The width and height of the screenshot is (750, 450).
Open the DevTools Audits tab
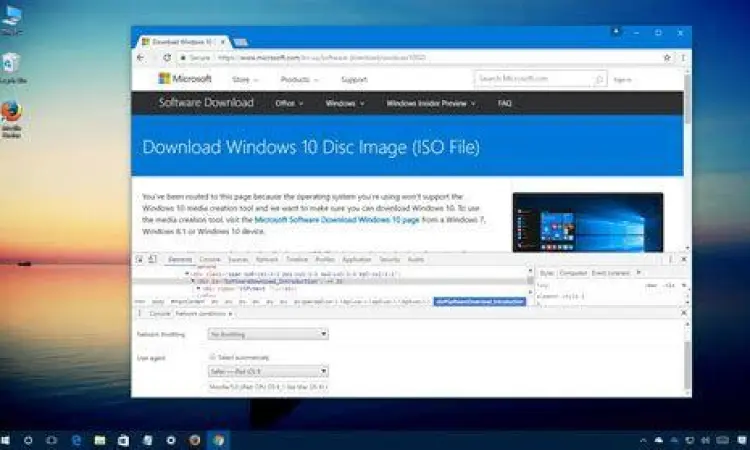pyautogui.click(x=416, y=259)
